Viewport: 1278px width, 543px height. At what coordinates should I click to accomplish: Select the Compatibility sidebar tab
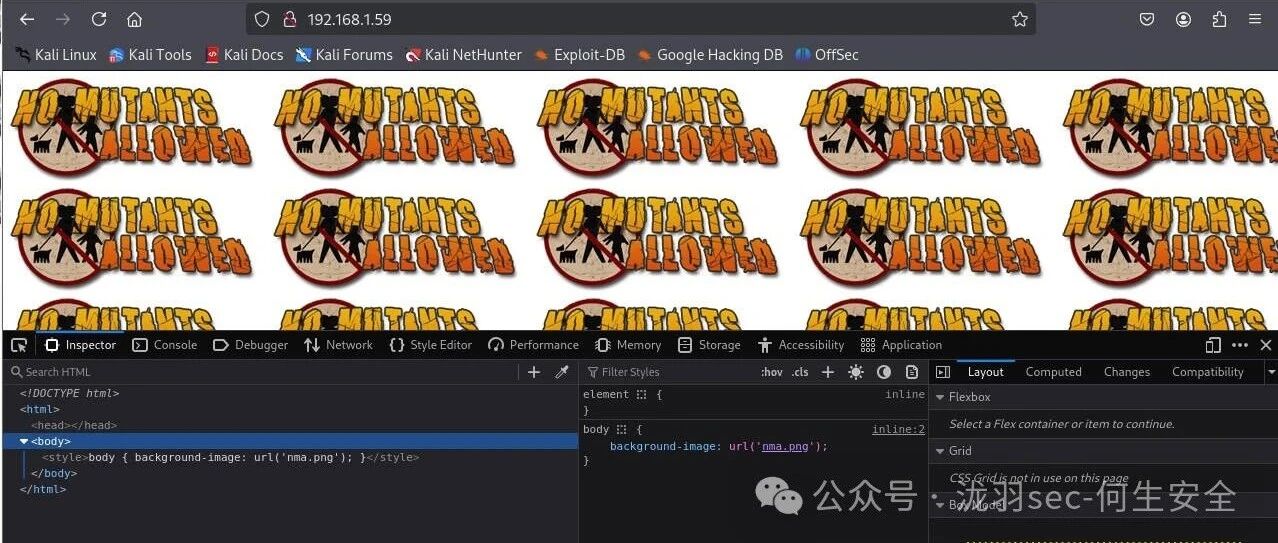(x=1208, y=372)
